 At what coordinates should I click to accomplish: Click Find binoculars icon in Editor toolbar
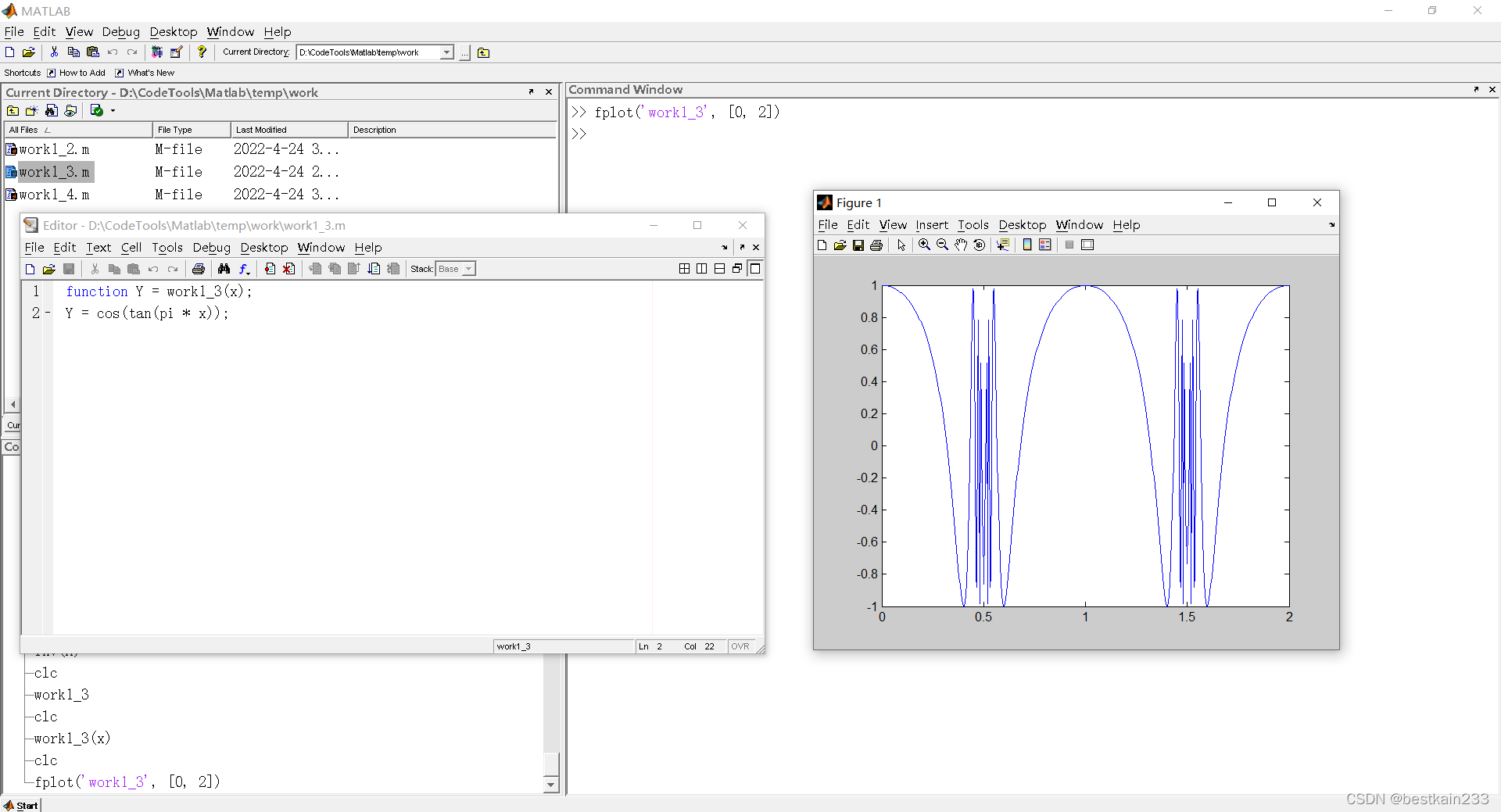(224, 269)
